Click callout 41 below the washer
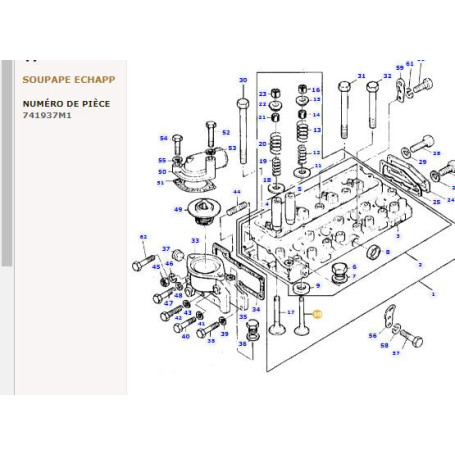Viewport: 455px width, 455px height. click(x=201, y=324)
